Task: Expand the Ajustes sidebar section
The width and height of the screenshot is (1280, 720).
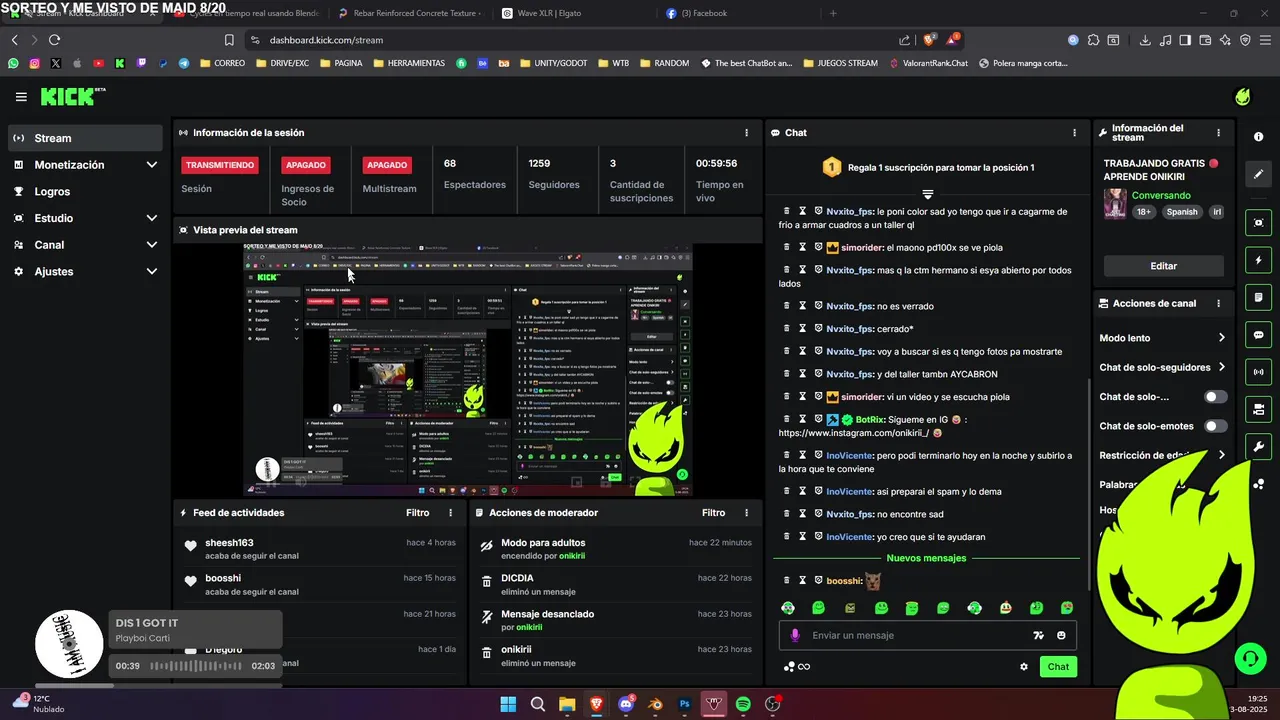Action: point(85,271)
